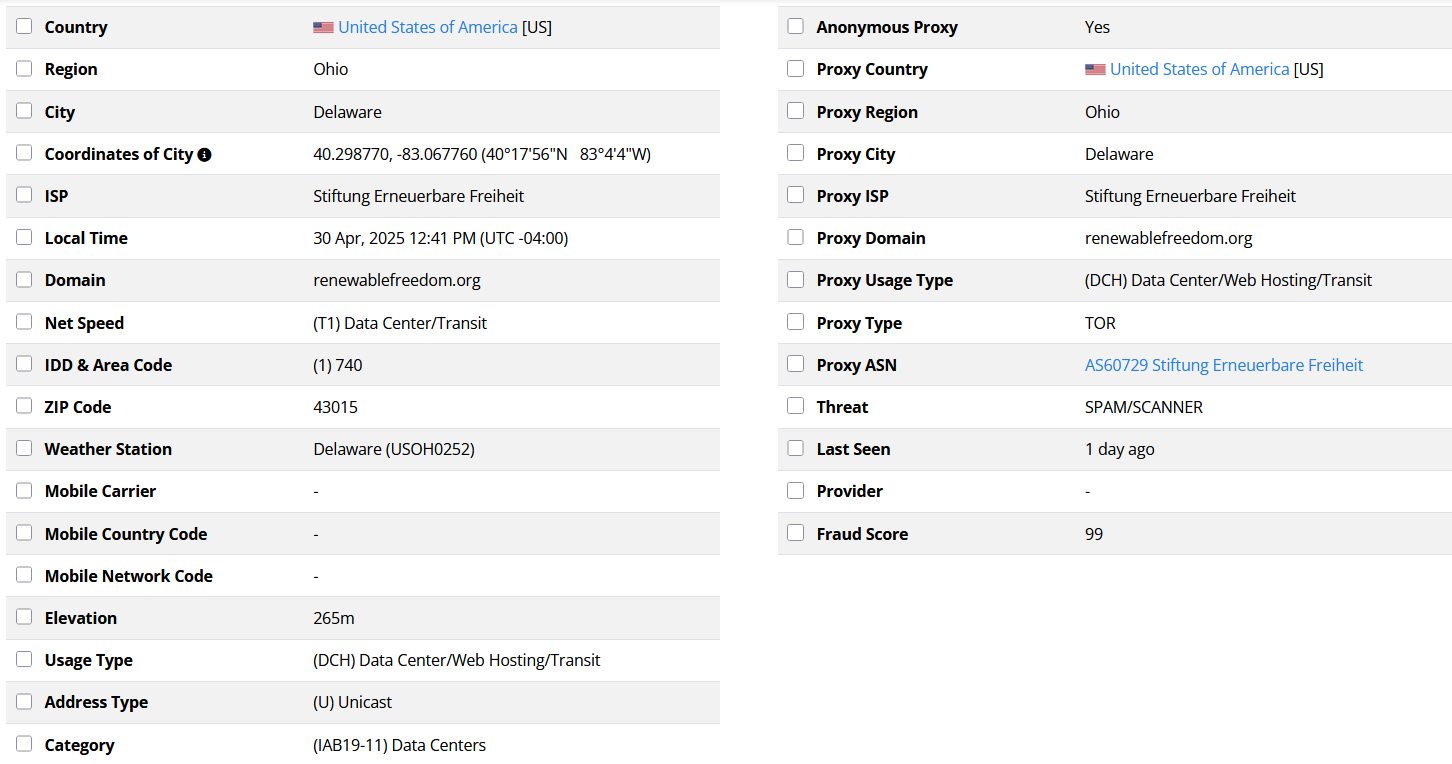Viewport: 1452px width, 764px height.
Task: Tick the IDD & Area Code checkbox
Action: tap(24, 364)
